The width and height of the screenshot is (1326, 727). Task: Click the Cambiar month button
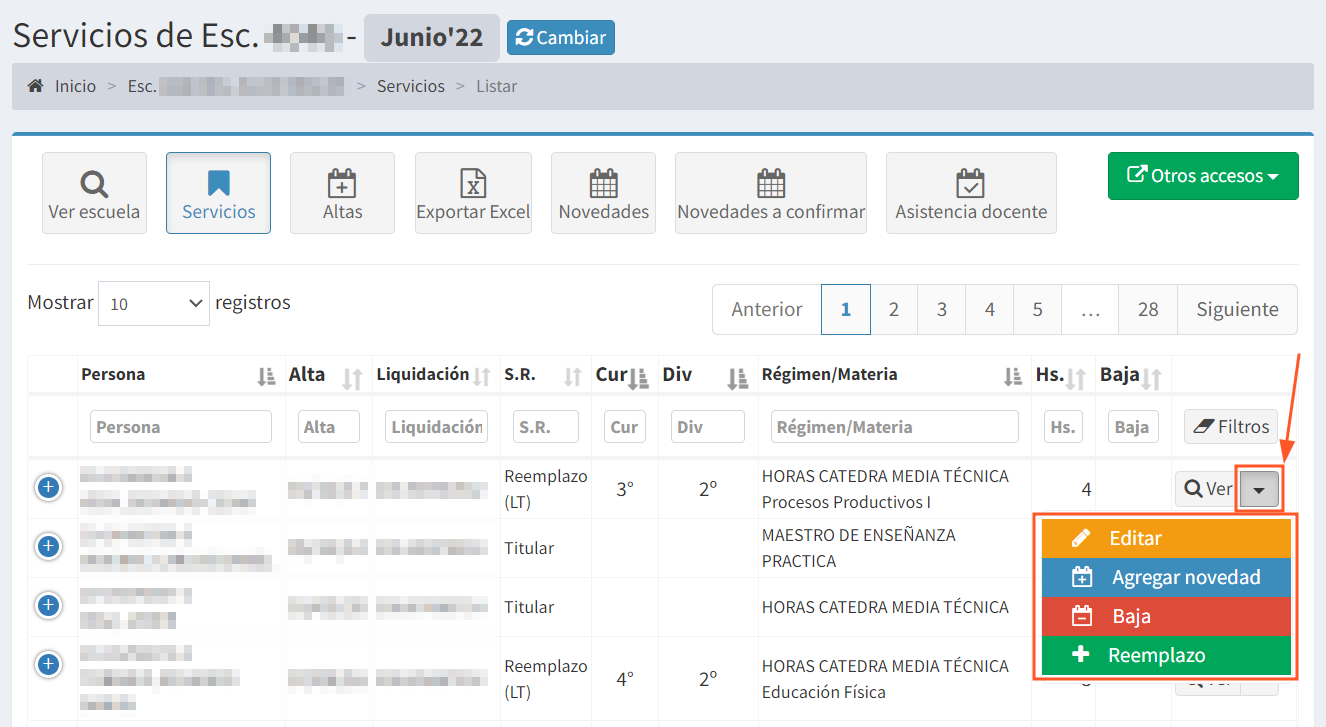coord(561,38)
